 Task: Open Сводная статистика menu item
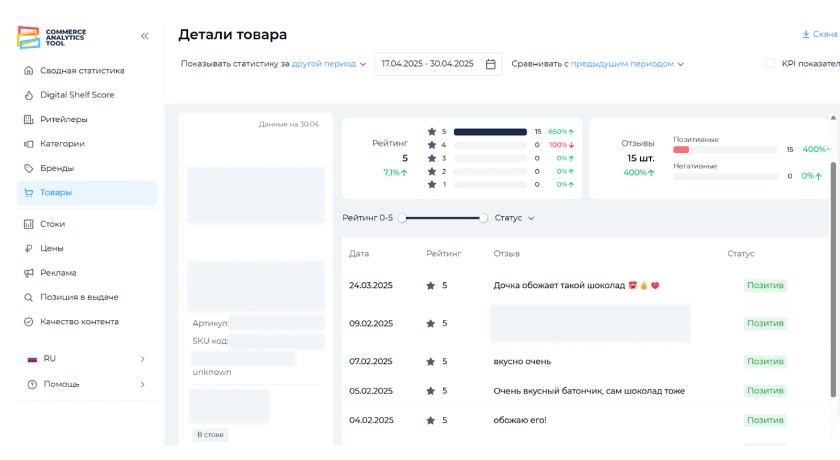[87, 71]
